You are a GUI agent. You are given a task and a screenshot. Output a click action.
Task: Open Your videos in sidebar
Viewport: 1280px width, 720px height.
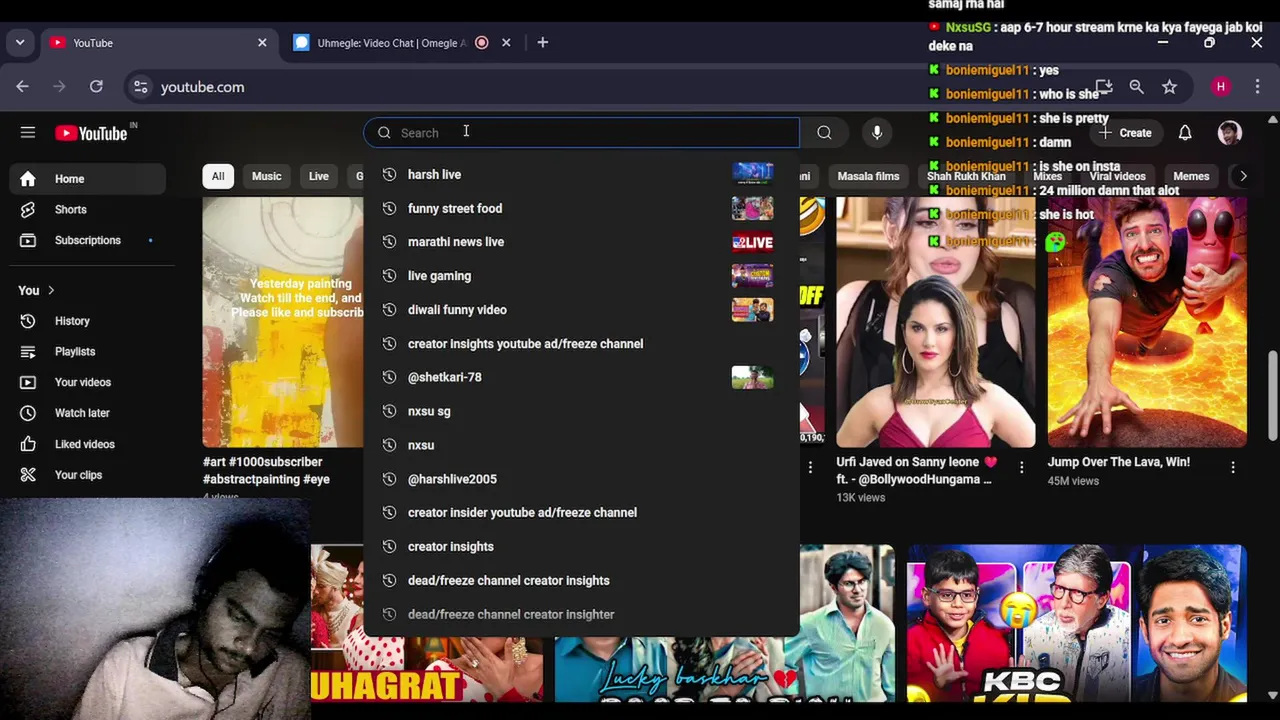88,383
